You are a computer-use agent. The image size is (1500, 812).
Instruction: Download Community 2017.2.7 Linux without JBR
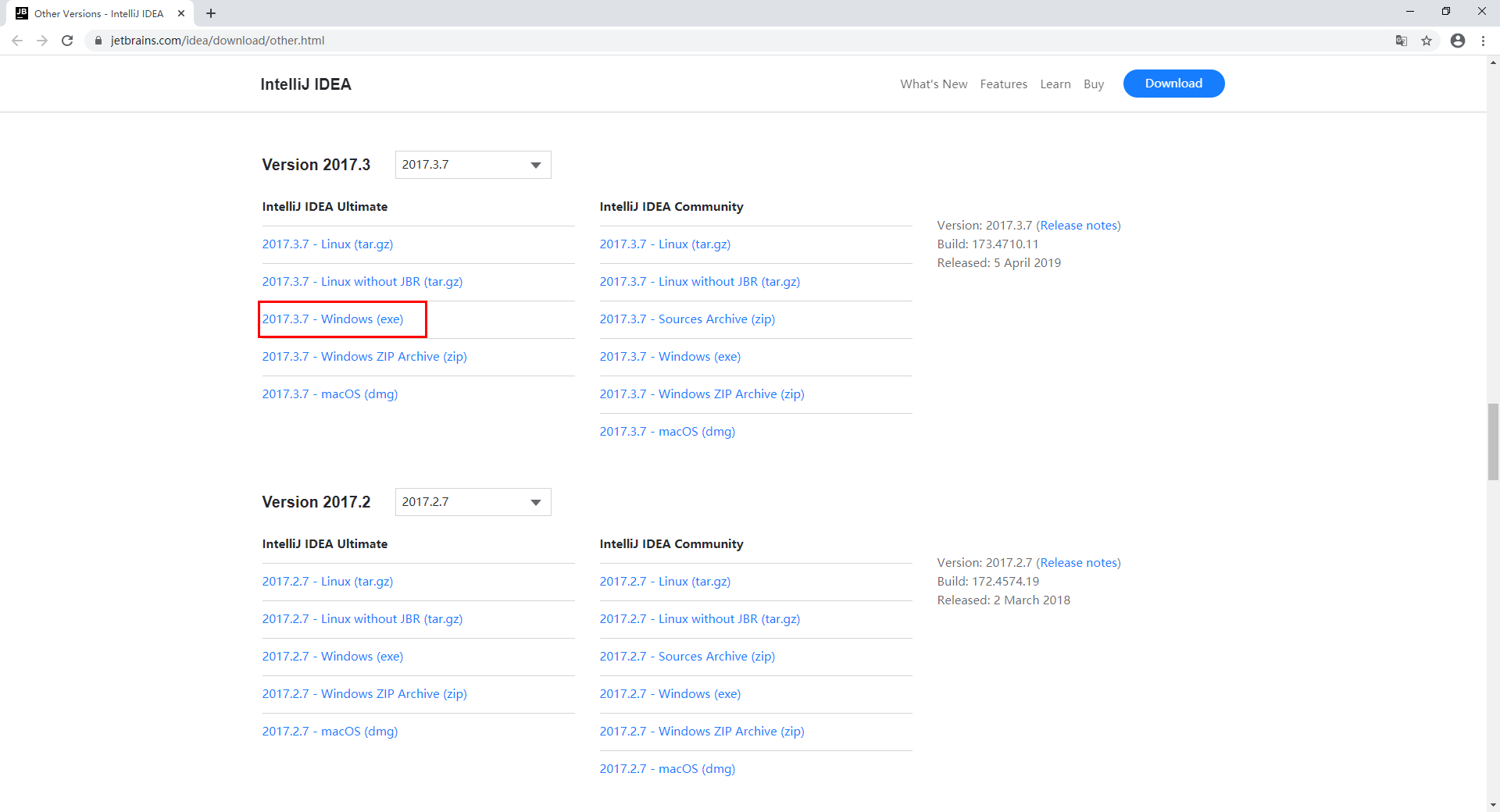(x=700, y=619)
